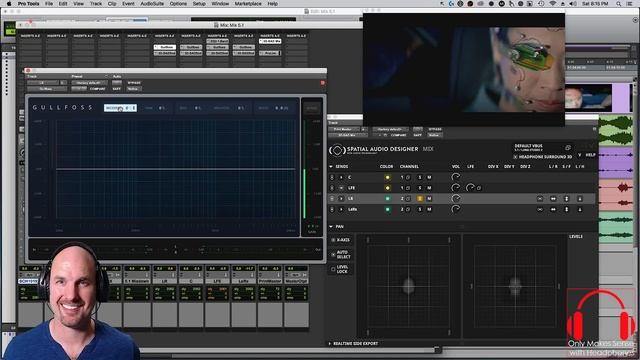The image size is (640, 360).
Task: Expand the LFE send row arrow
Action: (341, 188)
